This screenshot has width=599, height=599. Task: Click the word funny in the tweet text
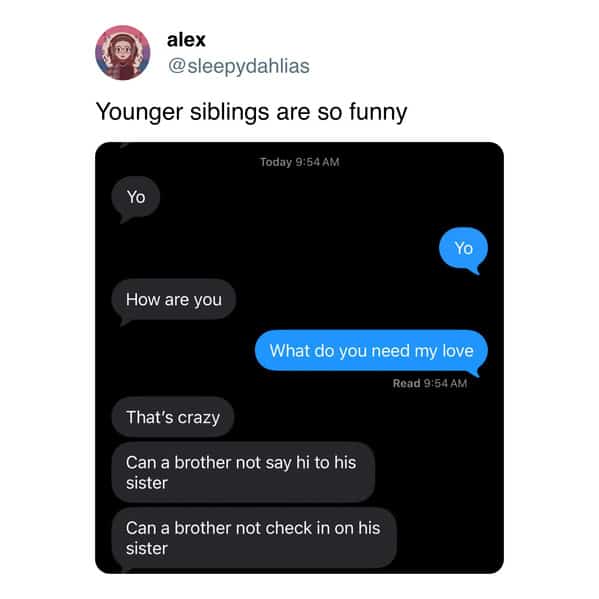(378, 113)
